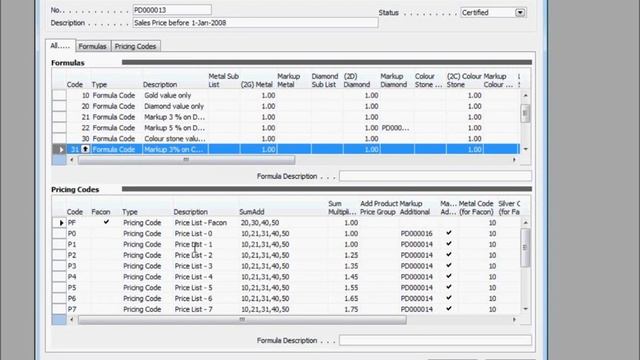Click Formulas grid scroll-up arrow

tap(525, 96)
